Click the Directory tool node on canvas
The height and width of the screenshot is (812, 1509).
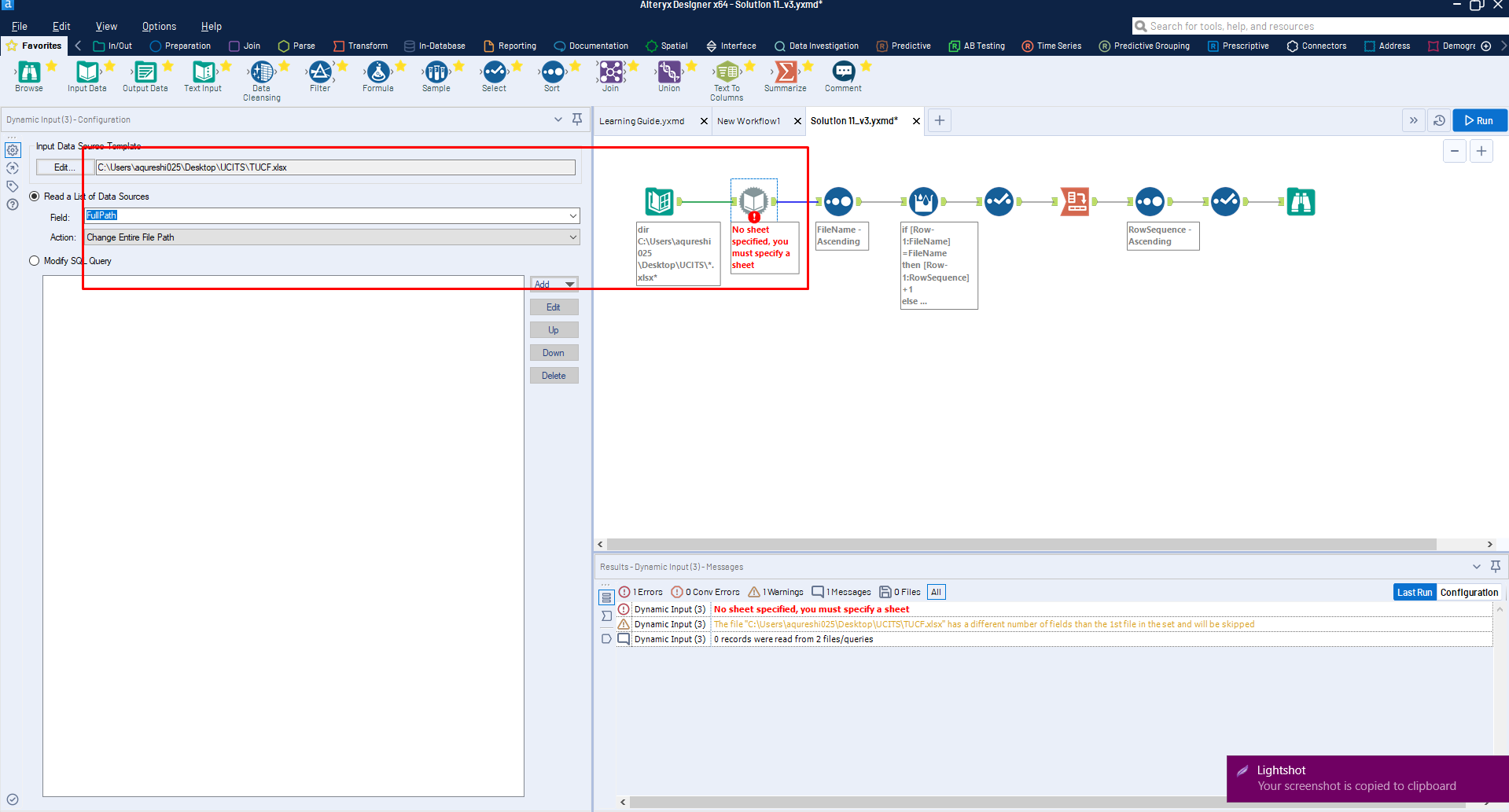tap(659, 201)
